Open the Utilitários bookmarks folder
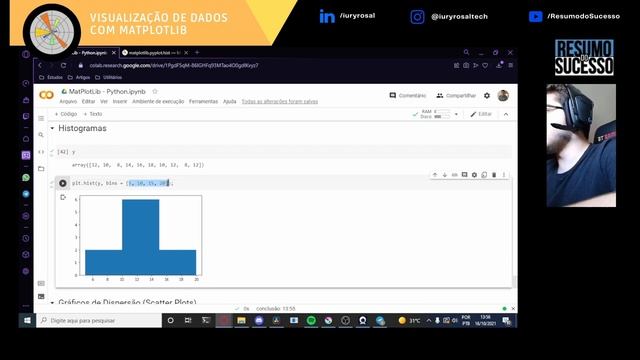640x360 pixels. pyautogui.click(x=109, y=77)
